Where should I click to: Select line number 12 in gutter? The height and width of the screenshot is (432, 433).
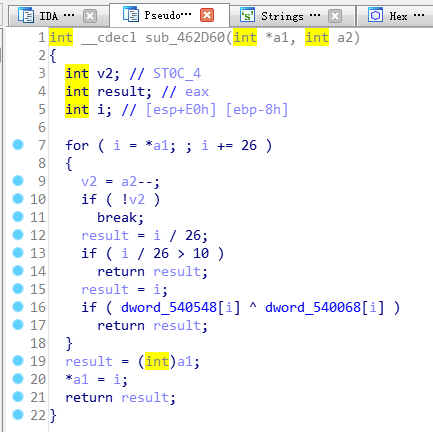coord(38,235)
